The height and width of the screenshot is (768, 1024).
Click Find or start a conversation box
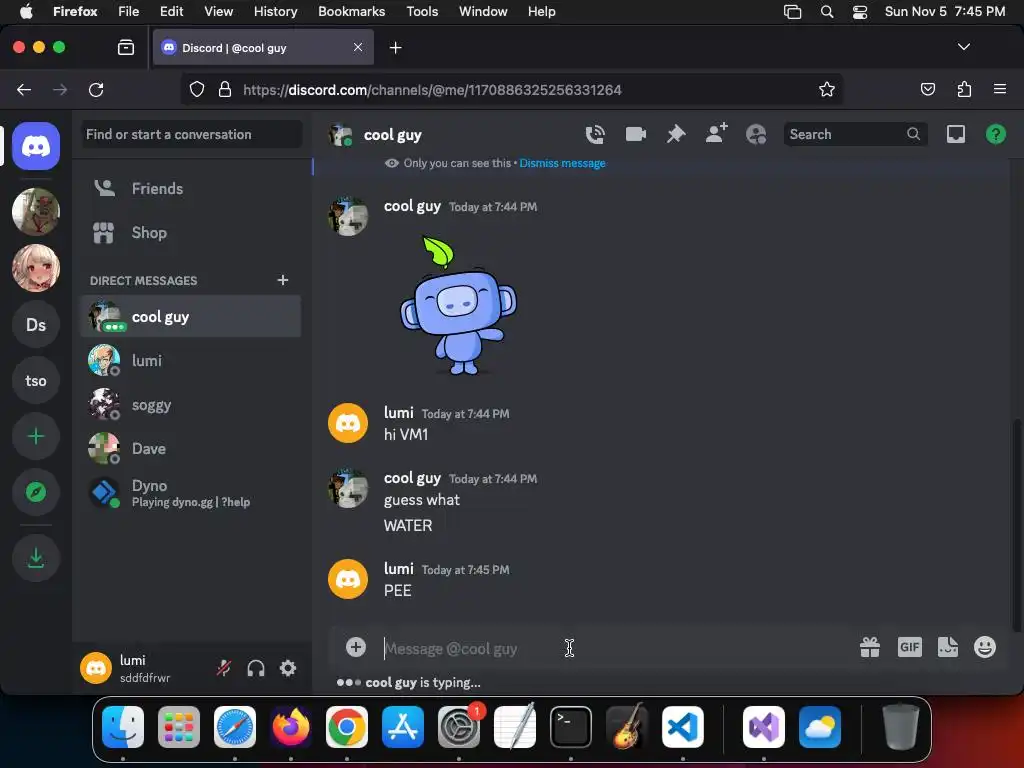tap(191, 135)
